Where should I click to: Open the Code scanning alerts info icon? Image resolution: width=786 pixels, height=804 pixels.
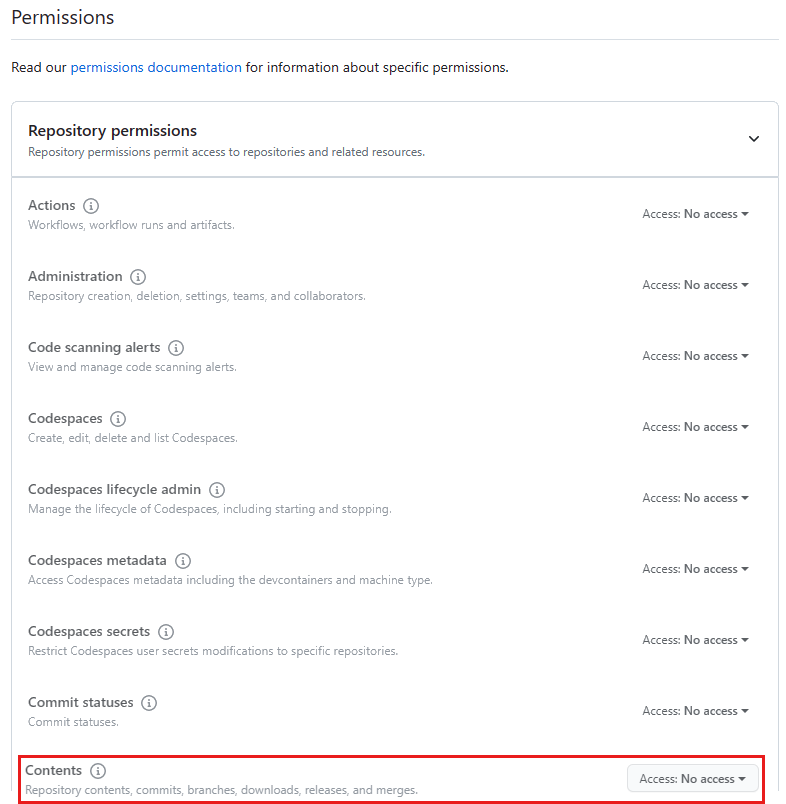176,348
